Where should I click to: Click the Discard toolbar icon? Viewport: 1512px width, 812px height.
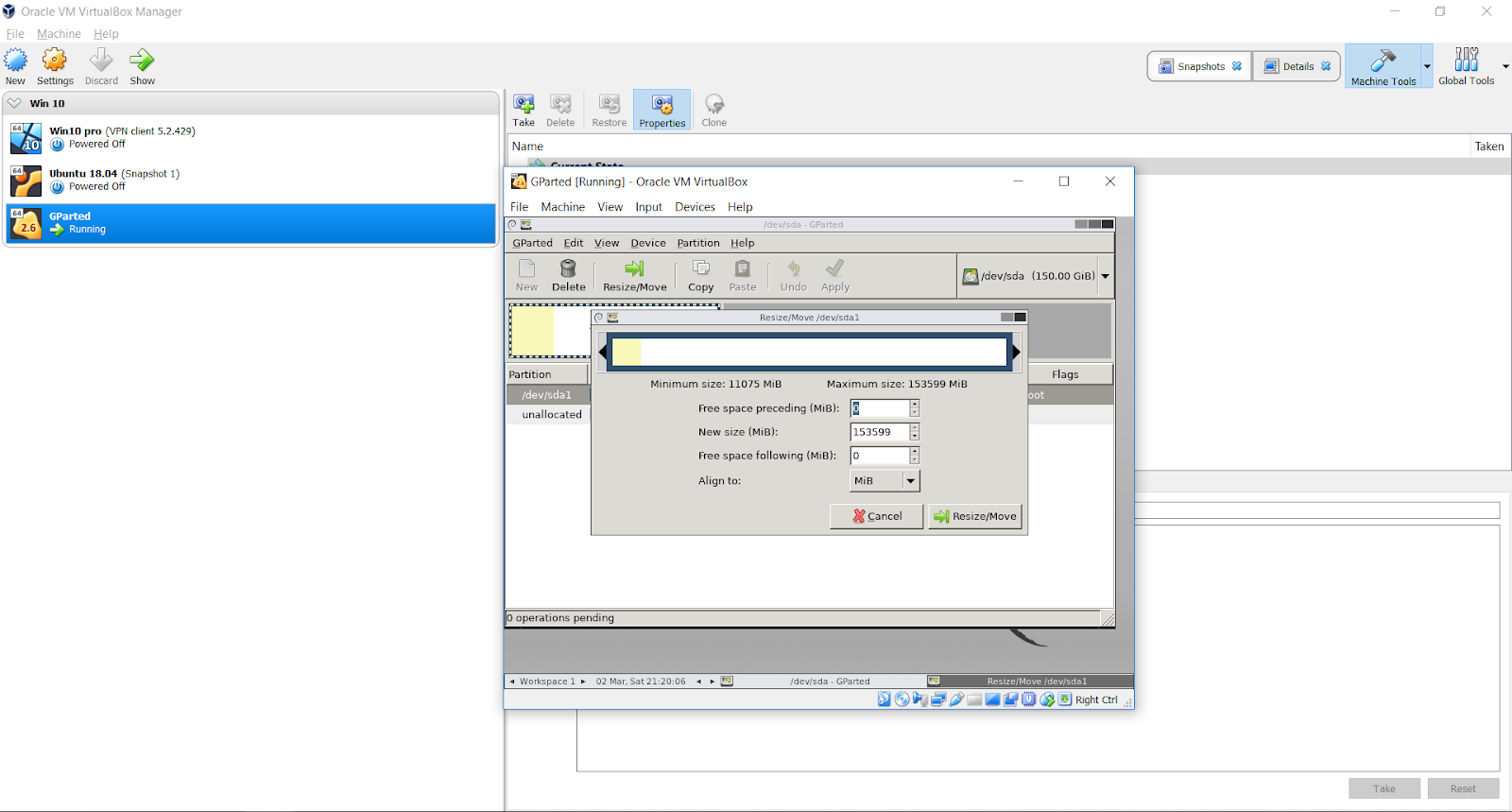tap(101, 60)
